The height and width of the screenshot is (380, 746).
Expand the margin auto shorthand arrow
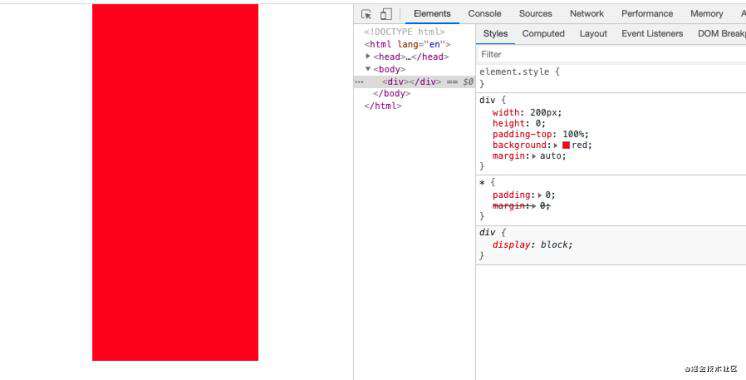point(534,156)
